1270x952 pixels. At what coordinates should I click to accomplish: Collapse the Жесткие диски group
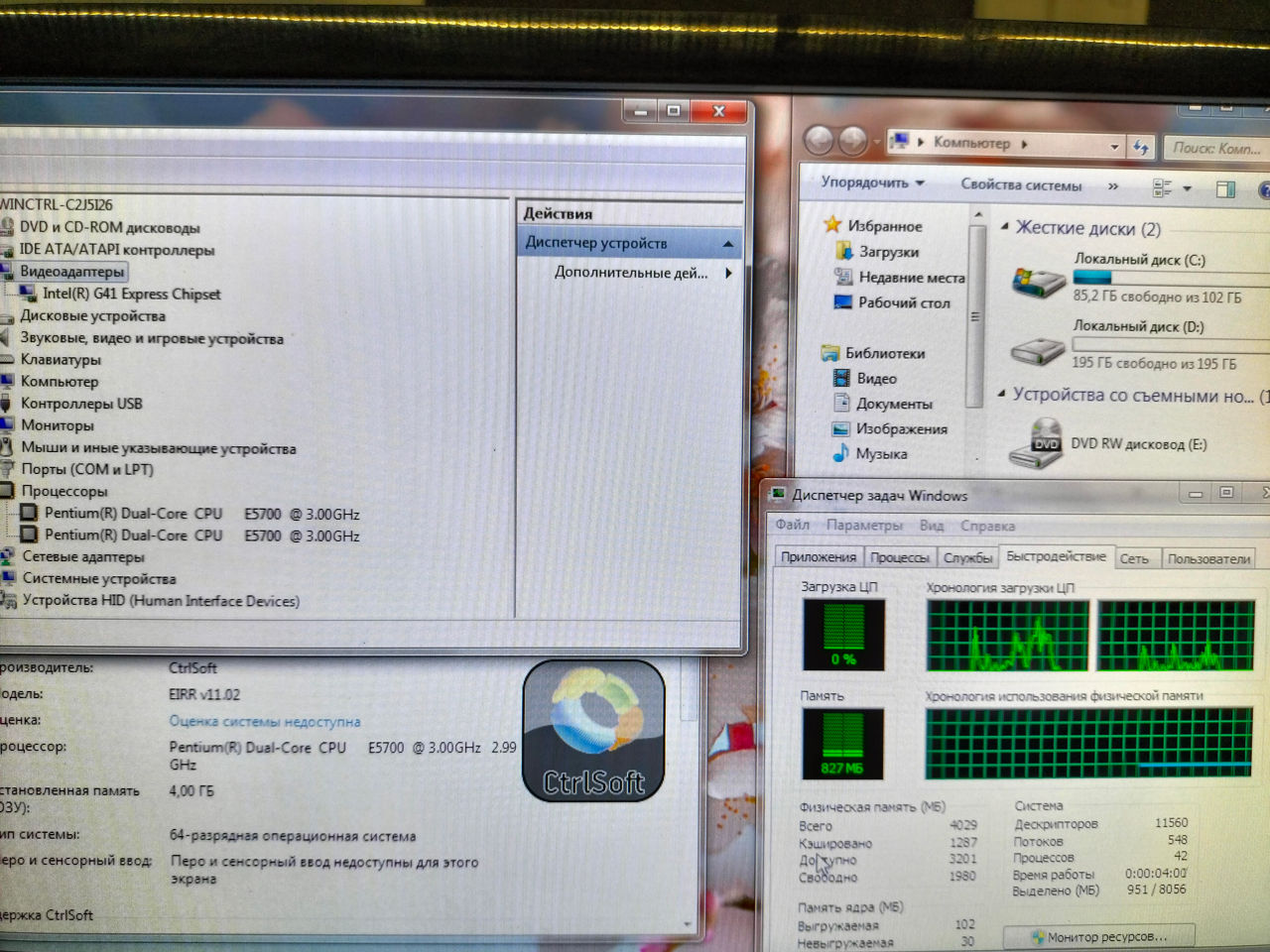[1004, 227]
